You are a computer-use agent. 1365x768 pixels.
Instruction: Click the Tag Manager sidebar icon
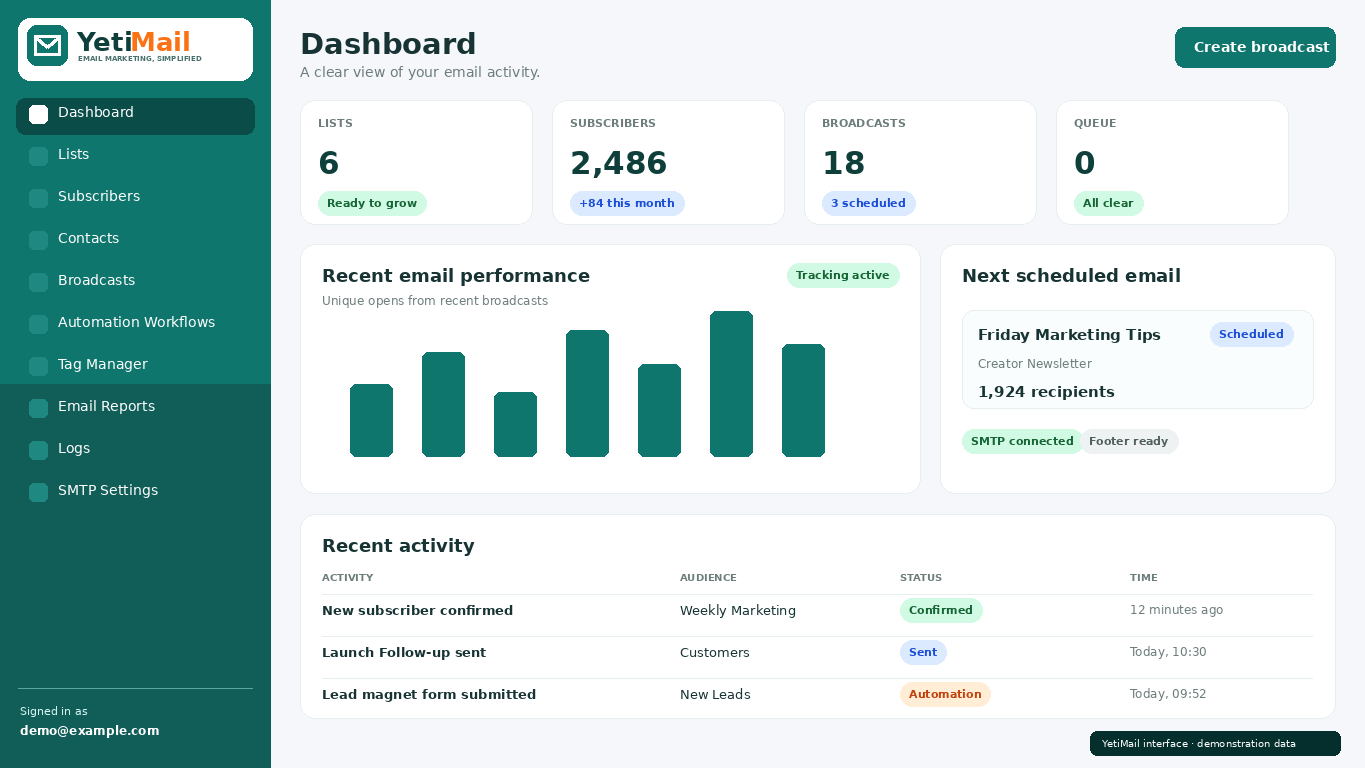[38, 367]
